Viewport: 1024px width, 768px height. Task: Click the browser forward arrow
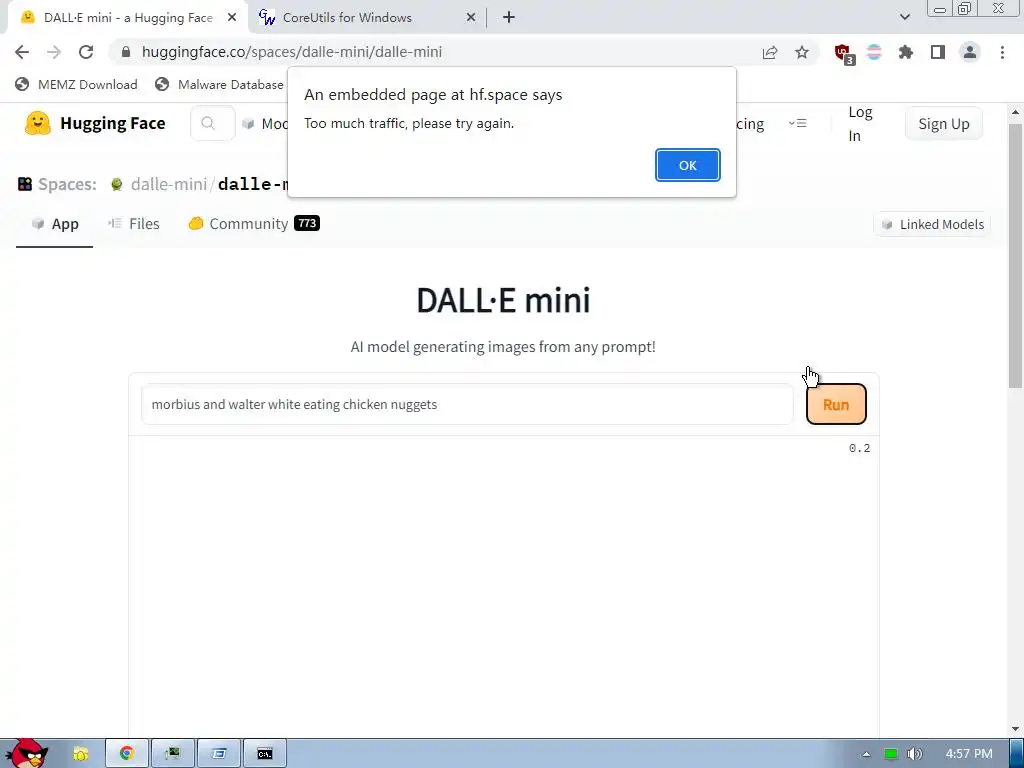click(x=54, y=52)
